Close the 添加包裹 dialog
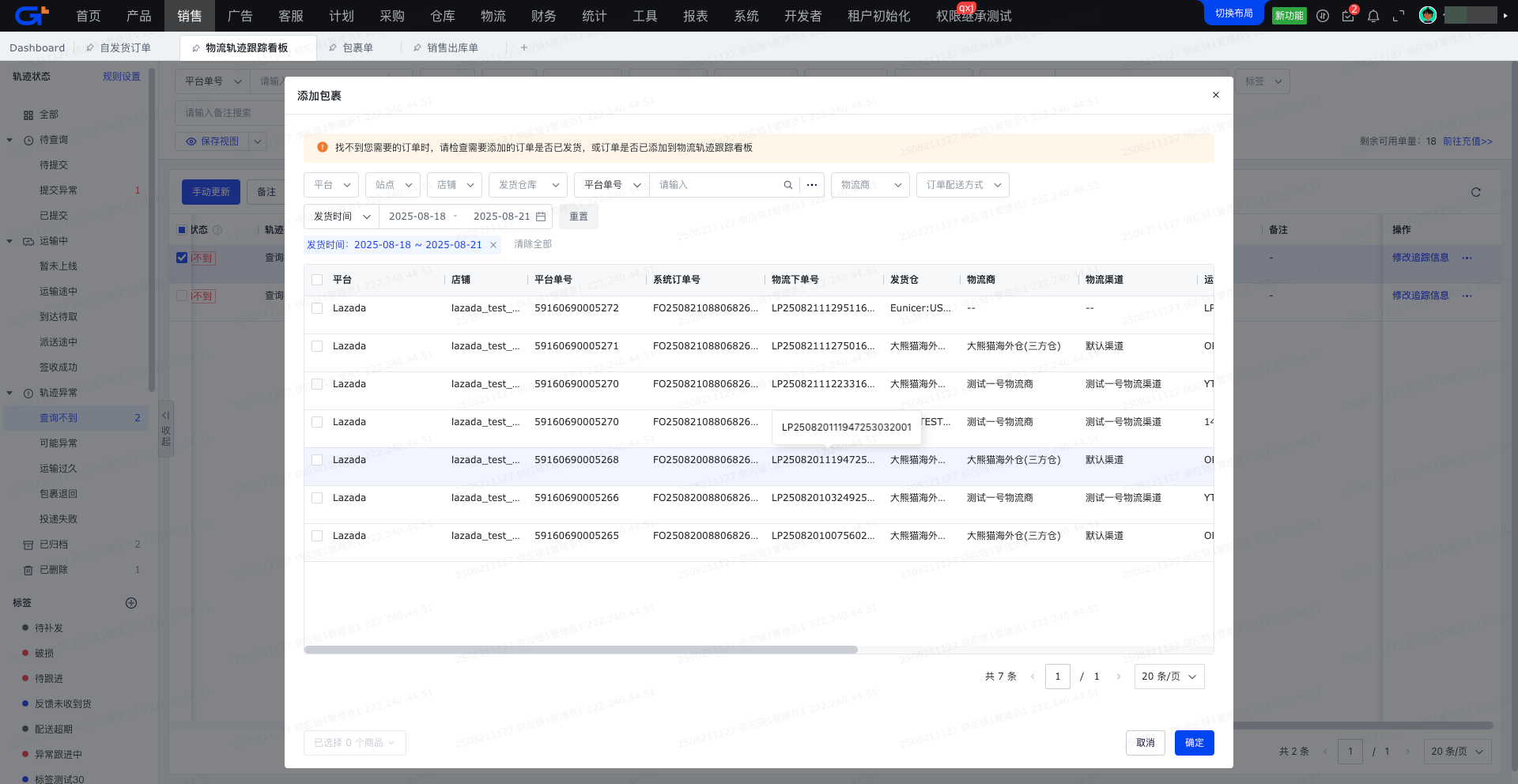The height and width of the screenshot is (784, 1518). 1216,95
